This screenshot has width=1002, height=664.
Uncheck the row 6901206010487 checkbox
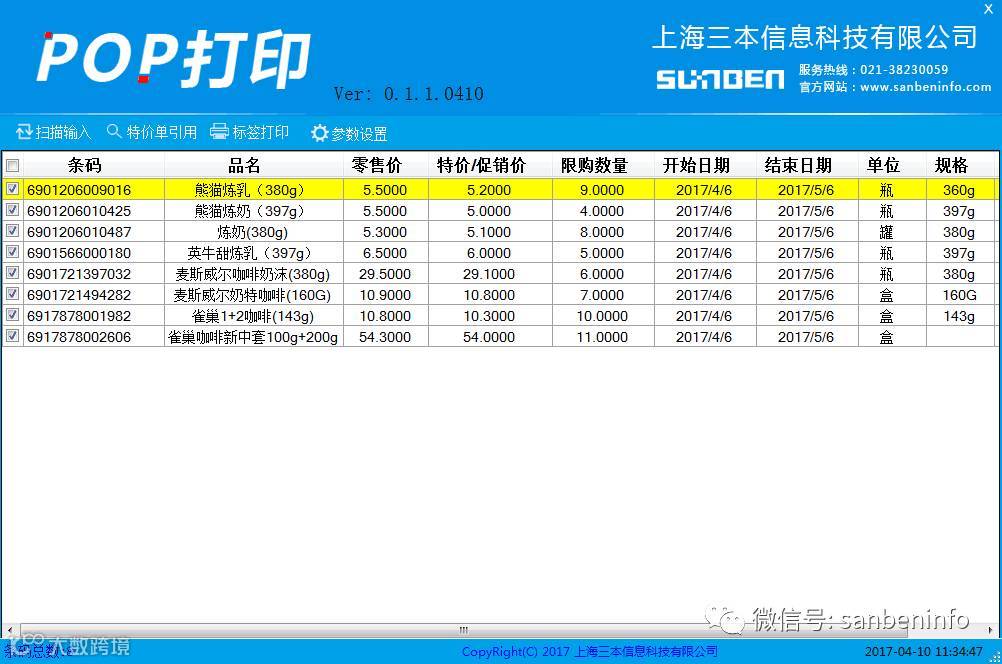[12, 231]
